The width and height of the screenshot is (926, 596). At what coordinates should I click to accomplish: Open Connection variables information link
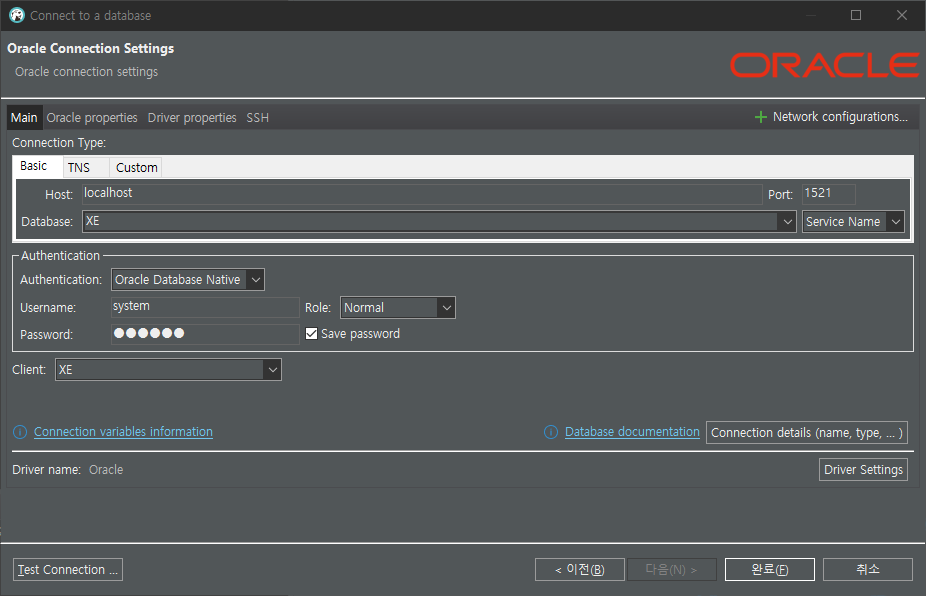[x=123, y=432]
